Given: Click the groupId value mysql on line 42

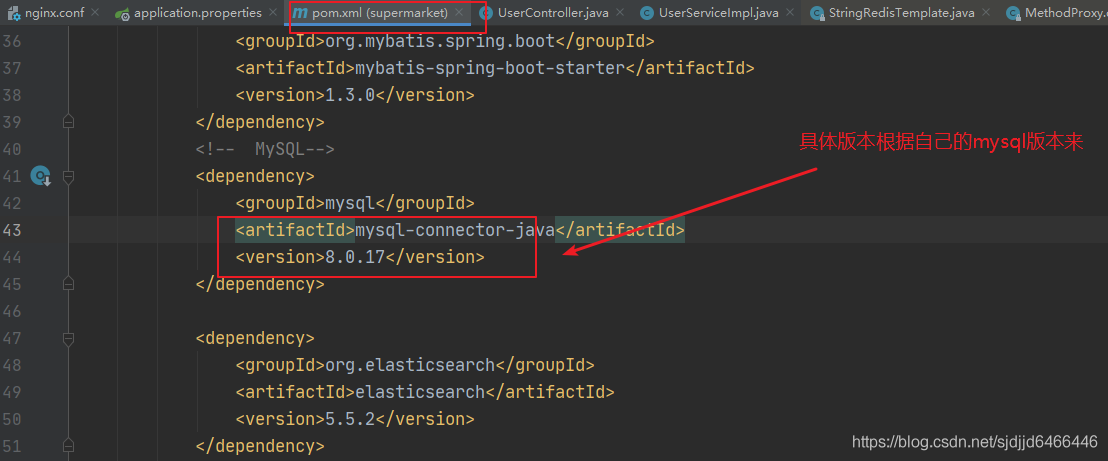Looking at the screenshot, I should click(350, 204).
